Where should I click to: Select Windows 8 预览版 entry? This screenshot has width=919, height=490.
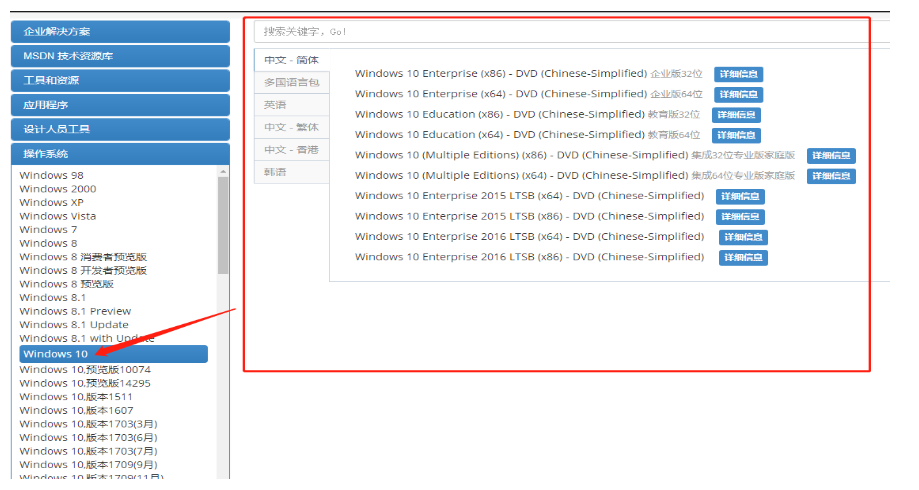66,284
